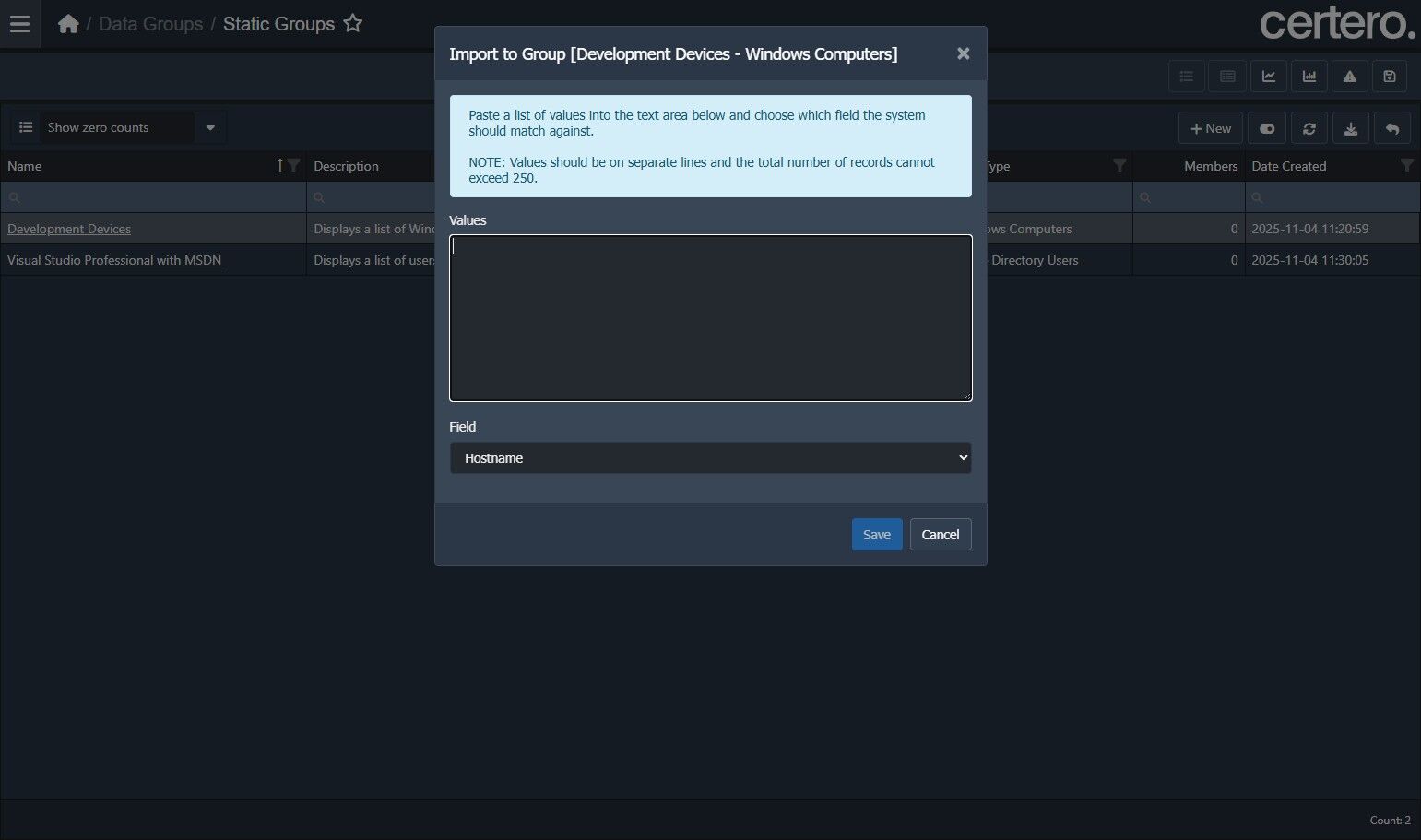Open the Development Devices group link
This screenshot has width=1421, height=840.
tap(69, 229)
